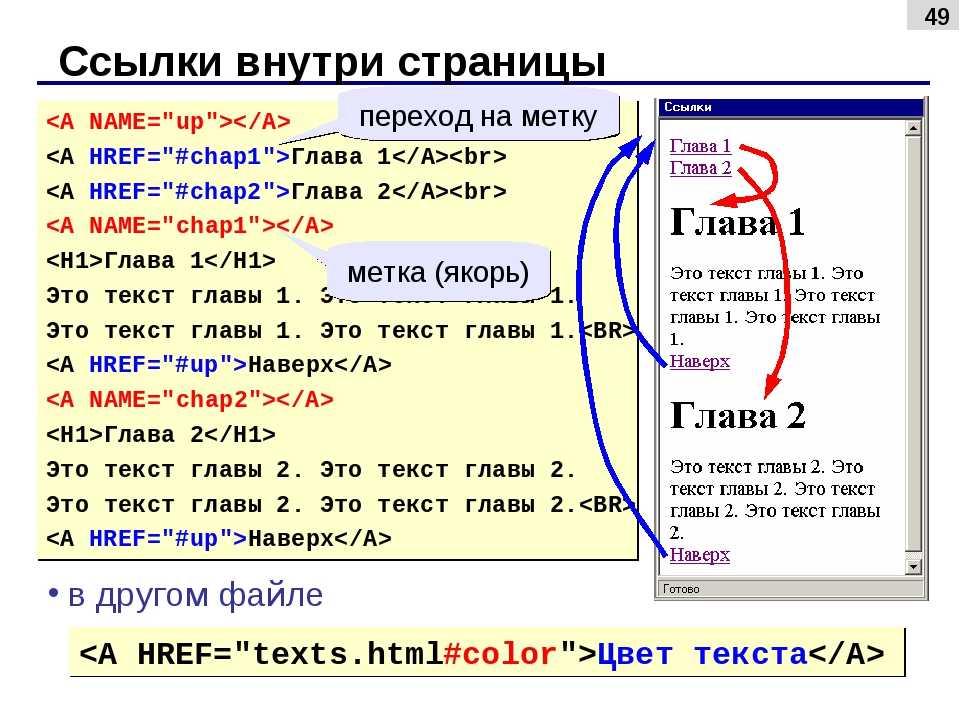Click the red NAME="chap2" code line
Image resolution: width=960 pixels, height=720 pixels.
[x=190, y=400]
